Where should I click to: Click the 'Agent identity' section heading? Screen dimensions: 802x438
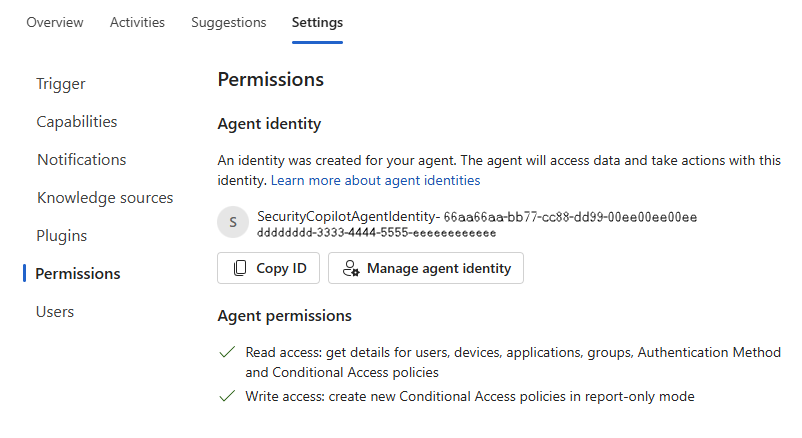[269, 124]
